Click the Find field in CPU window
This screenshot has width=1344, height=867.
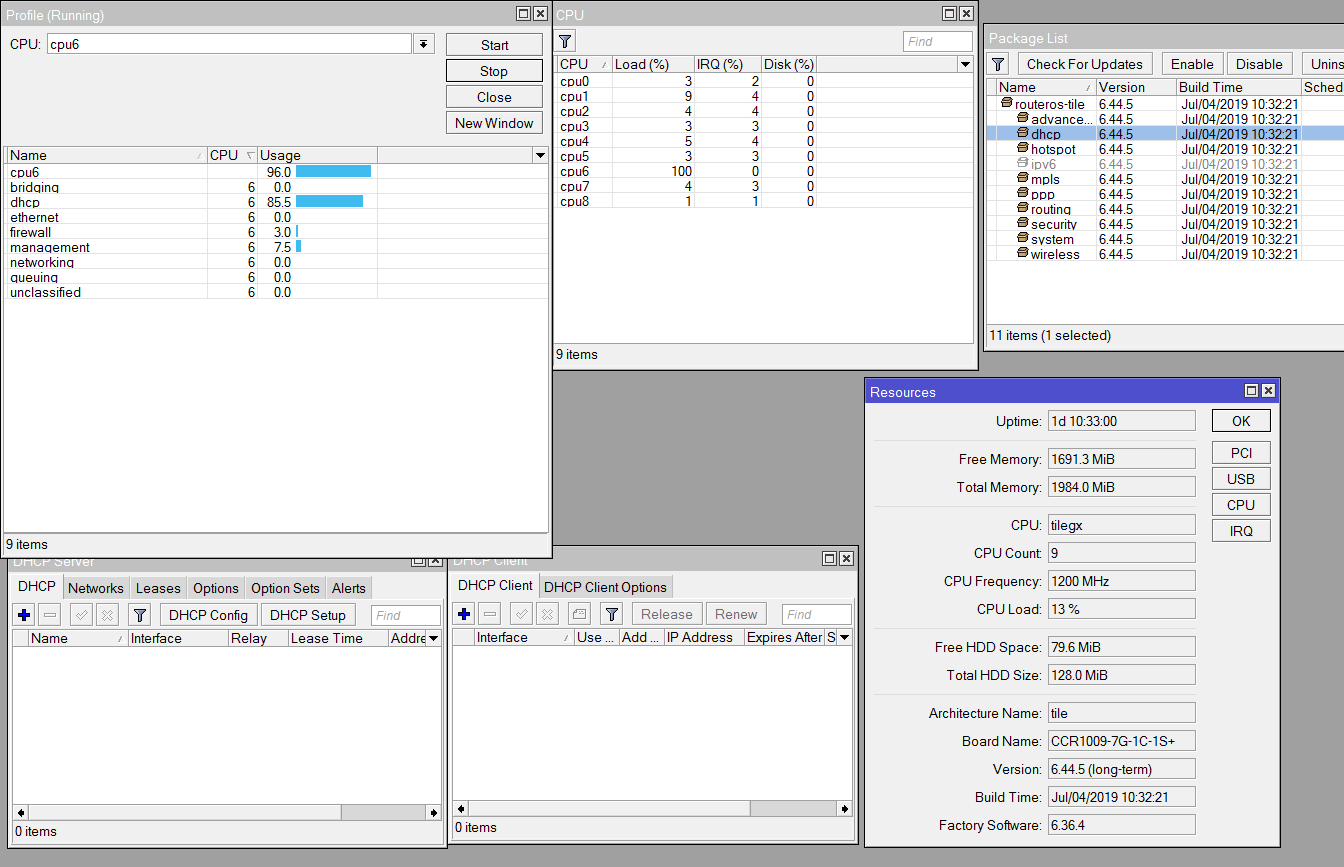point(937,41)
